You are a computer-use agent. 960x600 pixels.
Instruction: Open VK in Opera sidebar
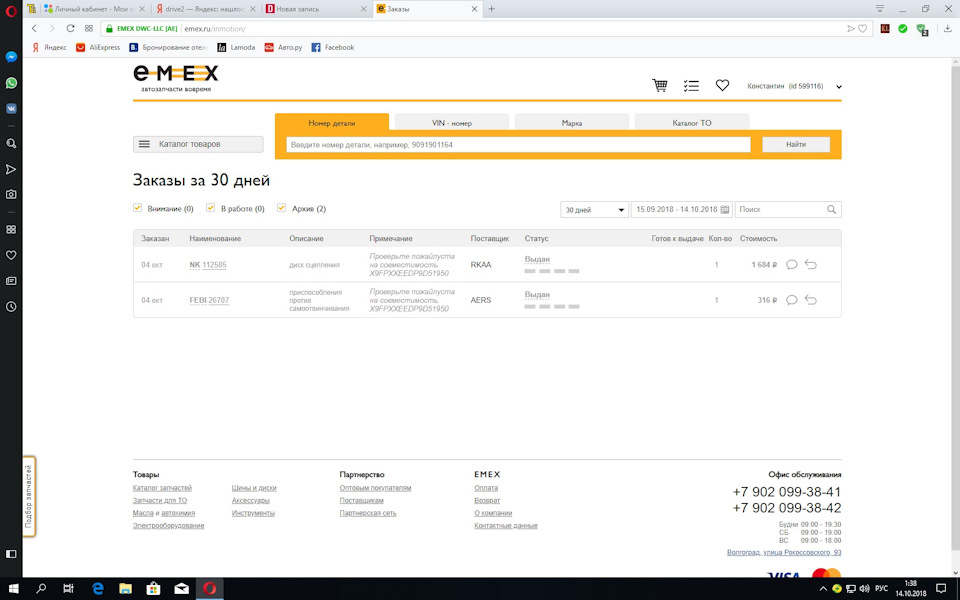click(11, 108)
